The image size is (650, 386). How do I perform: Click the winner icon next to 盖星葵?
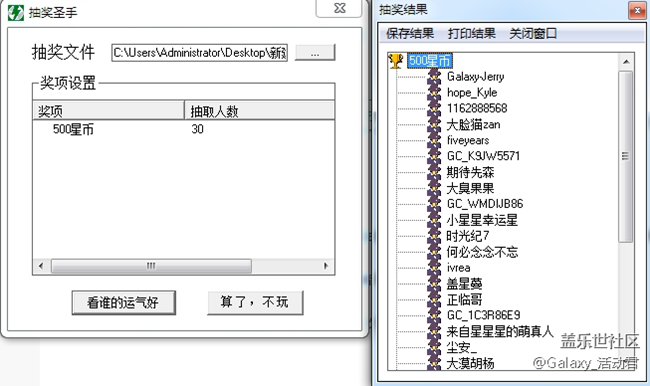[x=434, y=283]
